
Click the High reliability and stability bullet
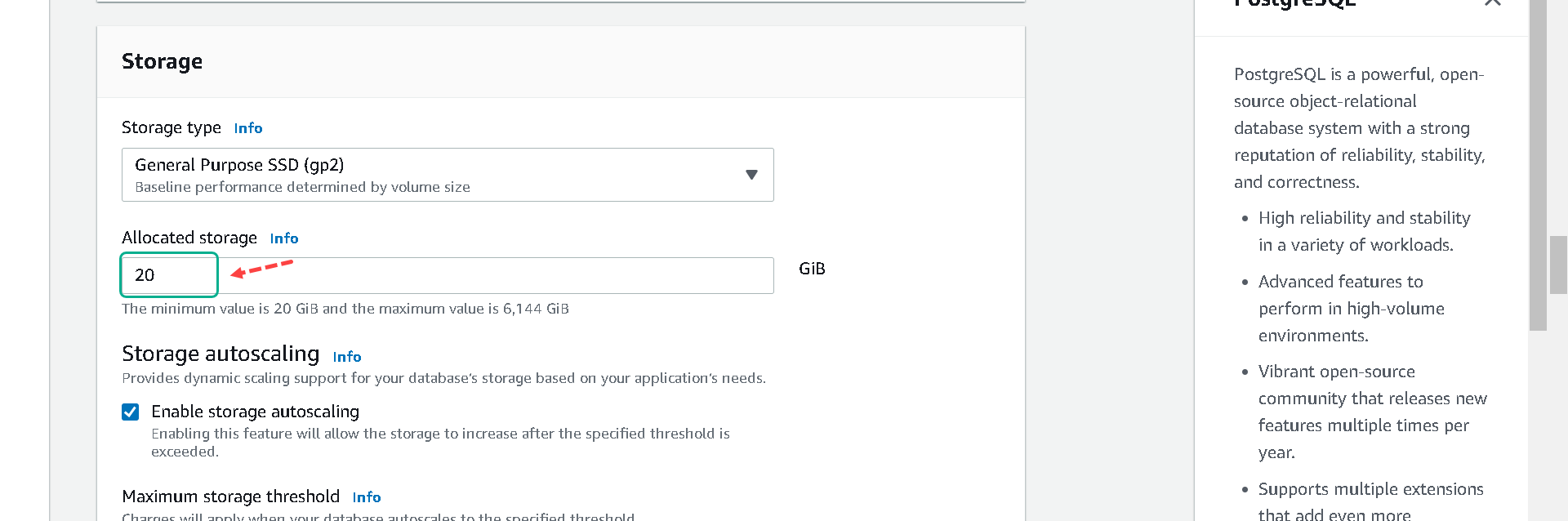point(1364,231)
